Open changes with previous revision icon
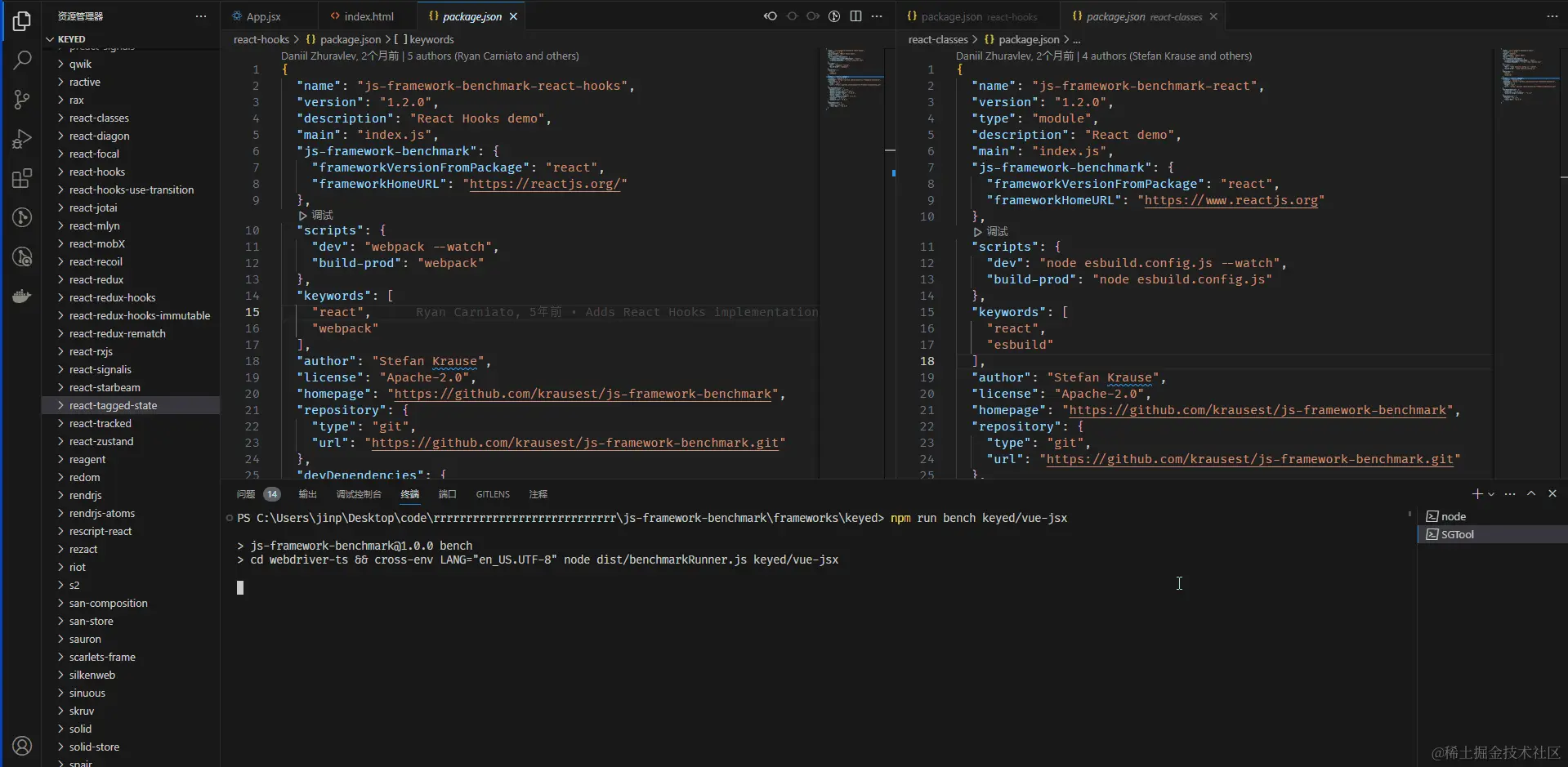This screenshot has width=1568, height=767. (771, 16)
